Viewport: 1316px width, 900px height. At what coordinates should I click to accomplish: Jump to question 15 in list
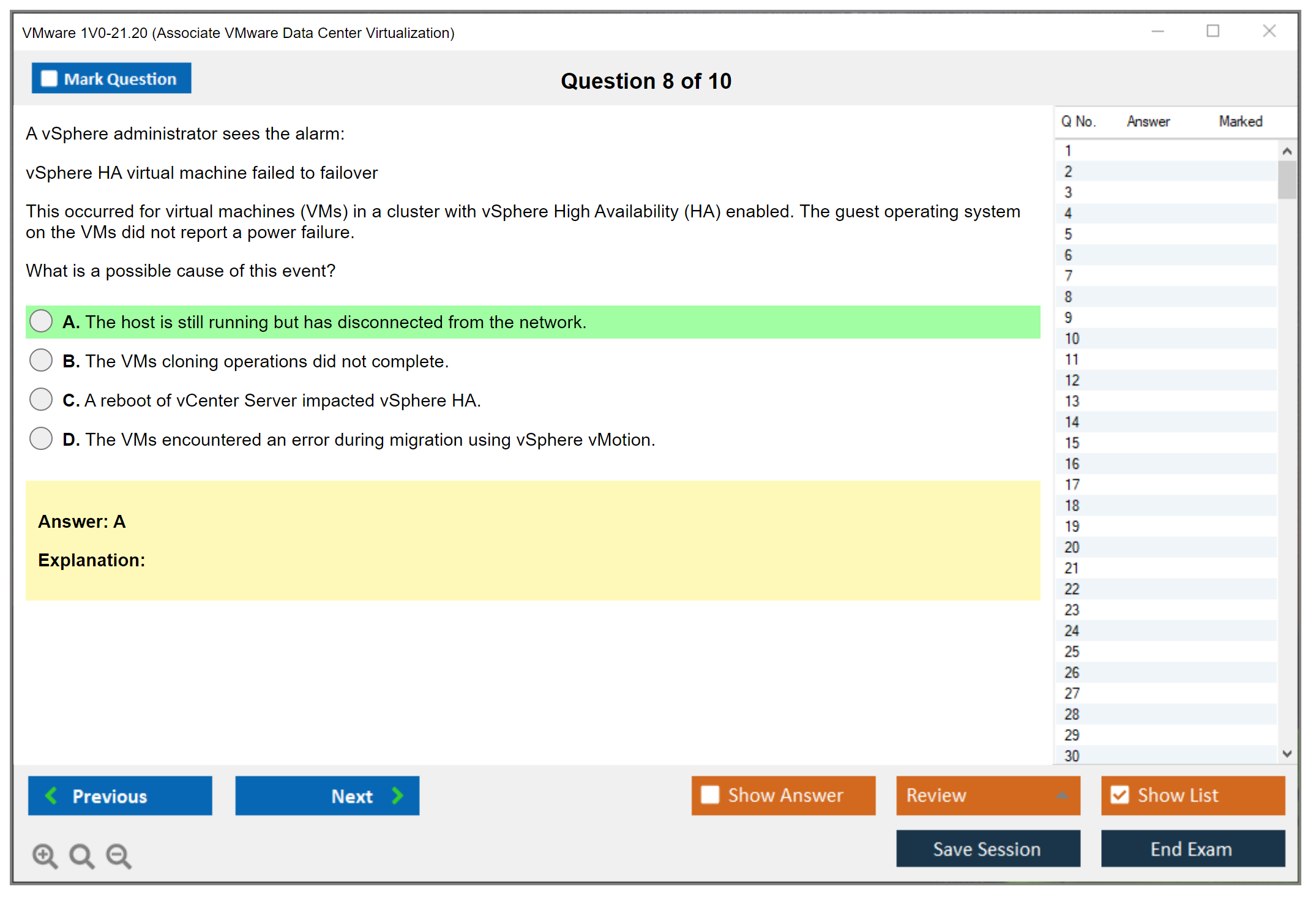[x=1072, y=443]
